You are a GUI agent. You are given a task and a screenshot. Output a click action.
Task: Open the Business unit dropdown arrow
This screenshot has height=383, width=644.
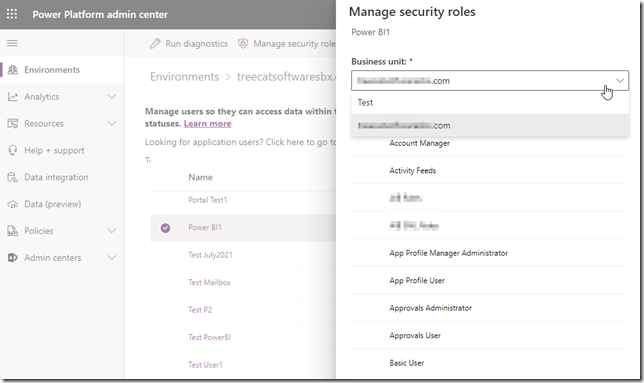620,80
